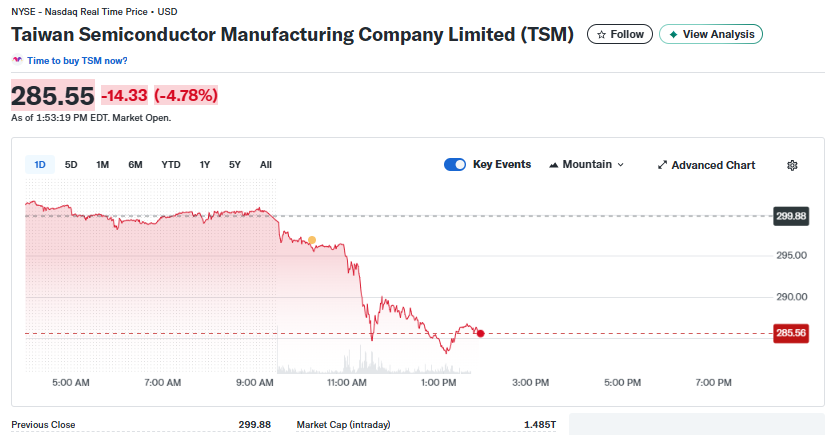Choose the 6M time range
The image size is (840, 435).
(x=135, y=165)
